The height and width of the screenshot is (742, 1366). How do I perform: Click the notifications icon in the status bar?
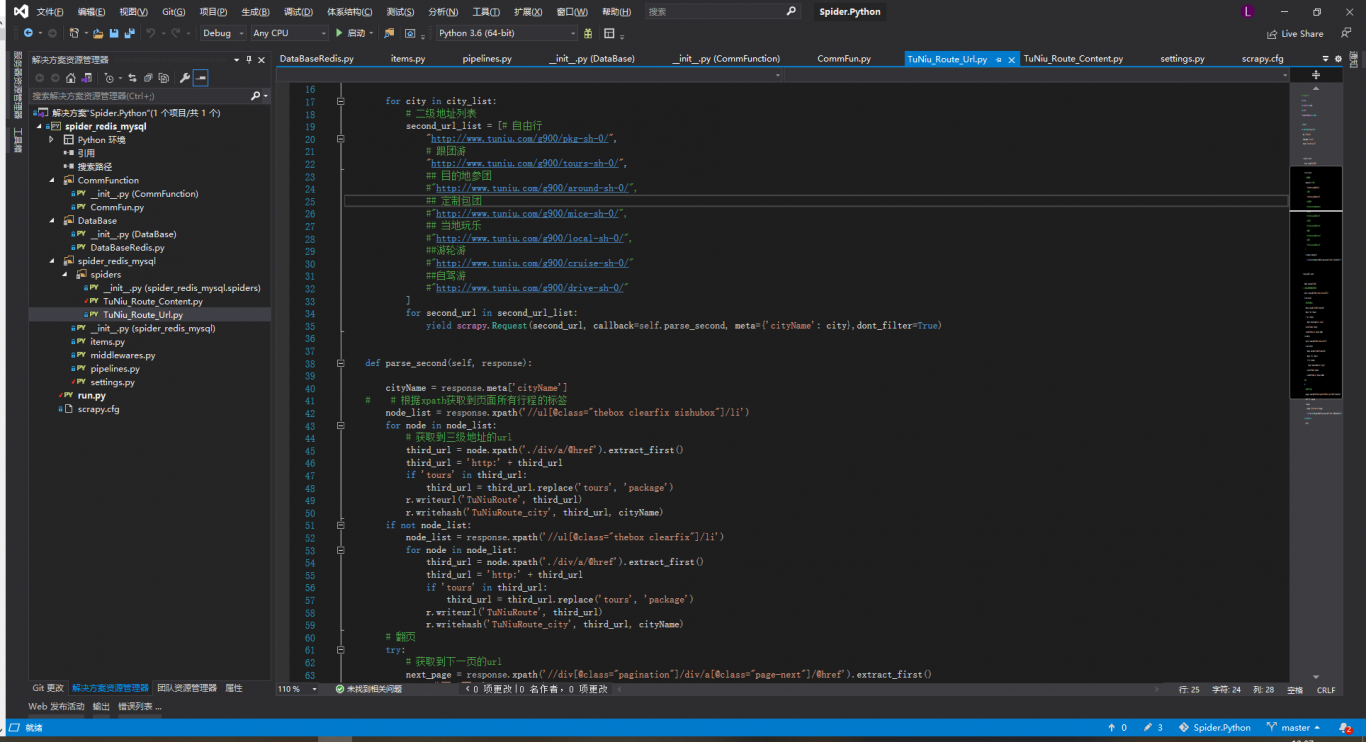point(1346,728)
